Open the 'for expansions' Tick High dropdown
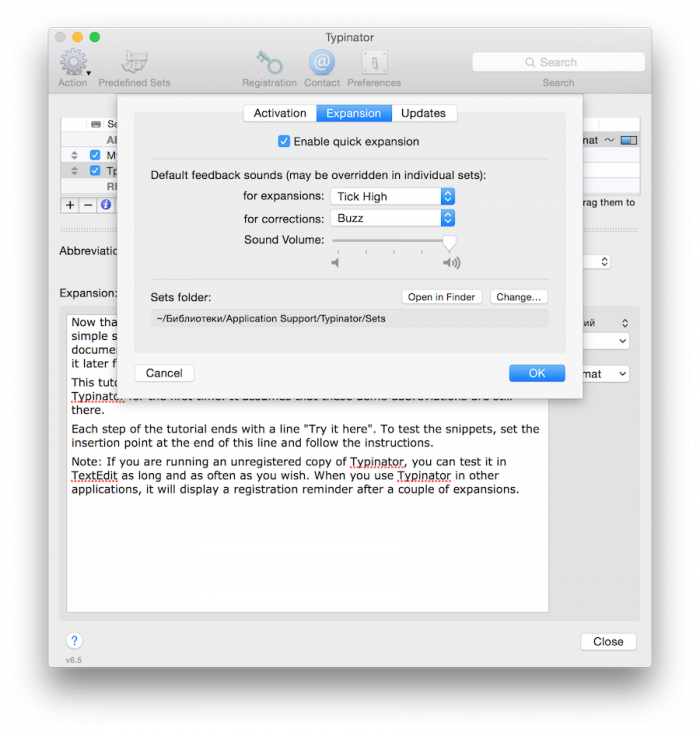Image resolution: width=700 pixels, height=736 pixels. tap(392, 196)
